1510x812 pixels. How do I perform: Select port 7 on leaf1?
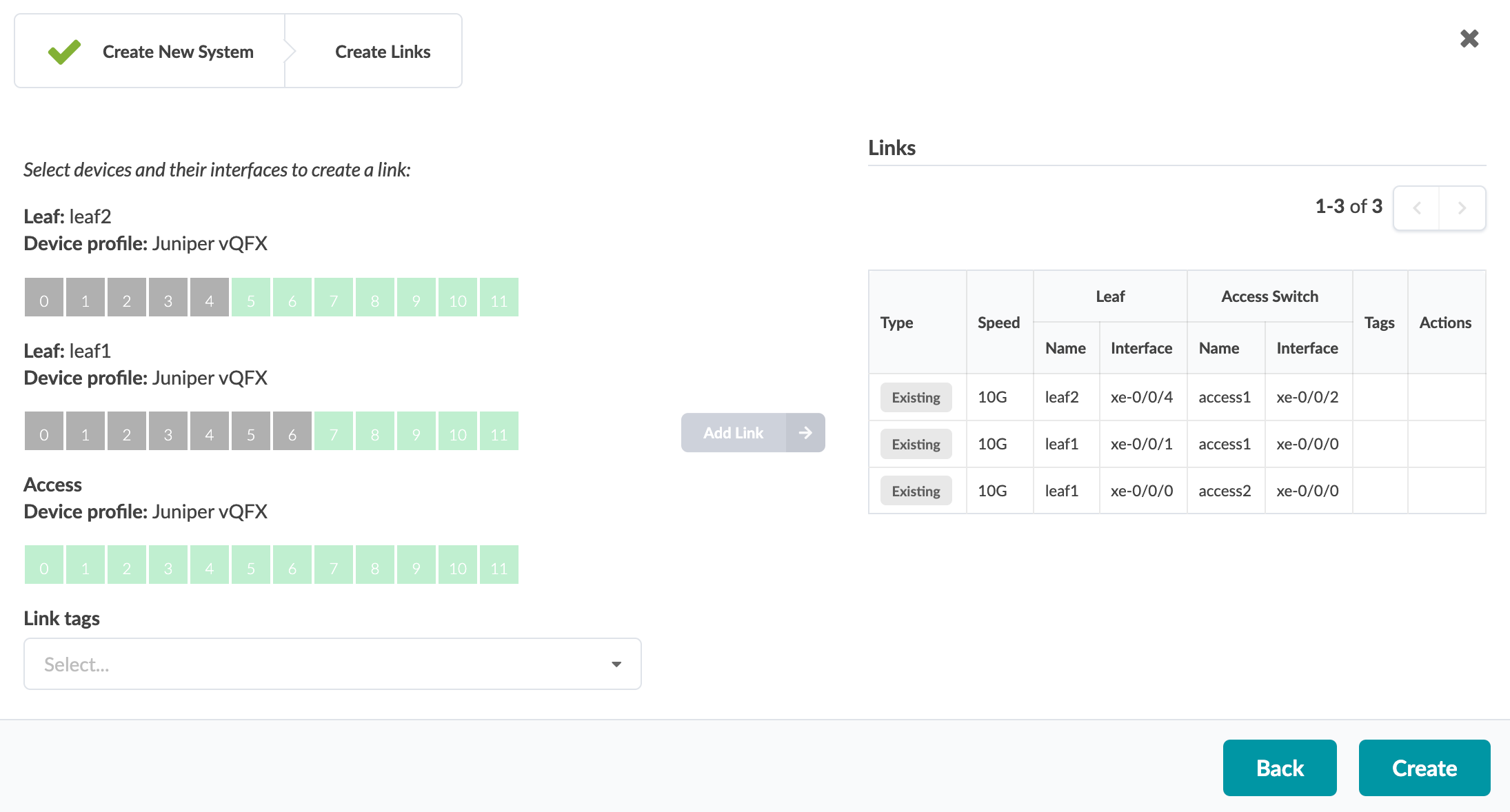[x=334, y=432]
